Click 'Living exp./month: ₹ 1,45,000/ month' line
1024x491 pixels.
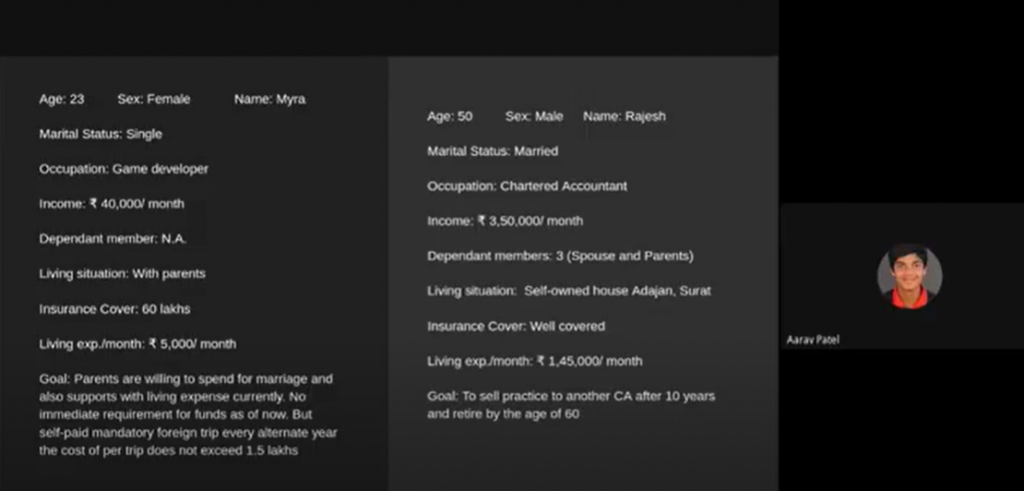pos(534,361)
